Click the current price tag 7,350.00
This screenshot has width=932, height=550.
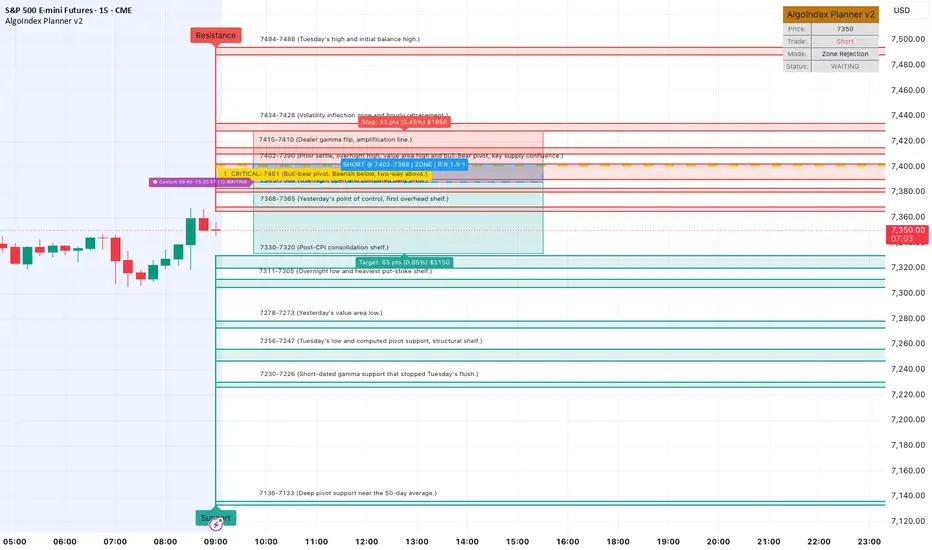coord(907,234)
